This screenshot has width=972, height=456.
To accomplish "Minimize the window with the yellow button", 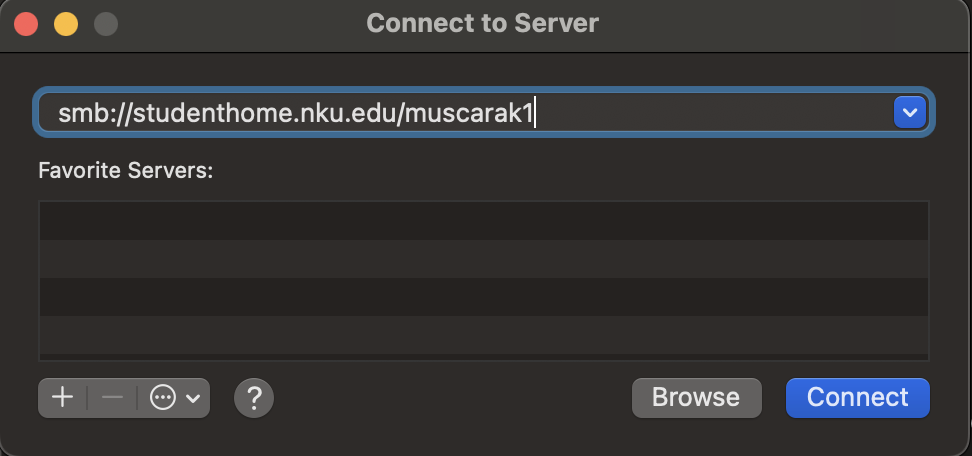I will click(x=66, y=23).
